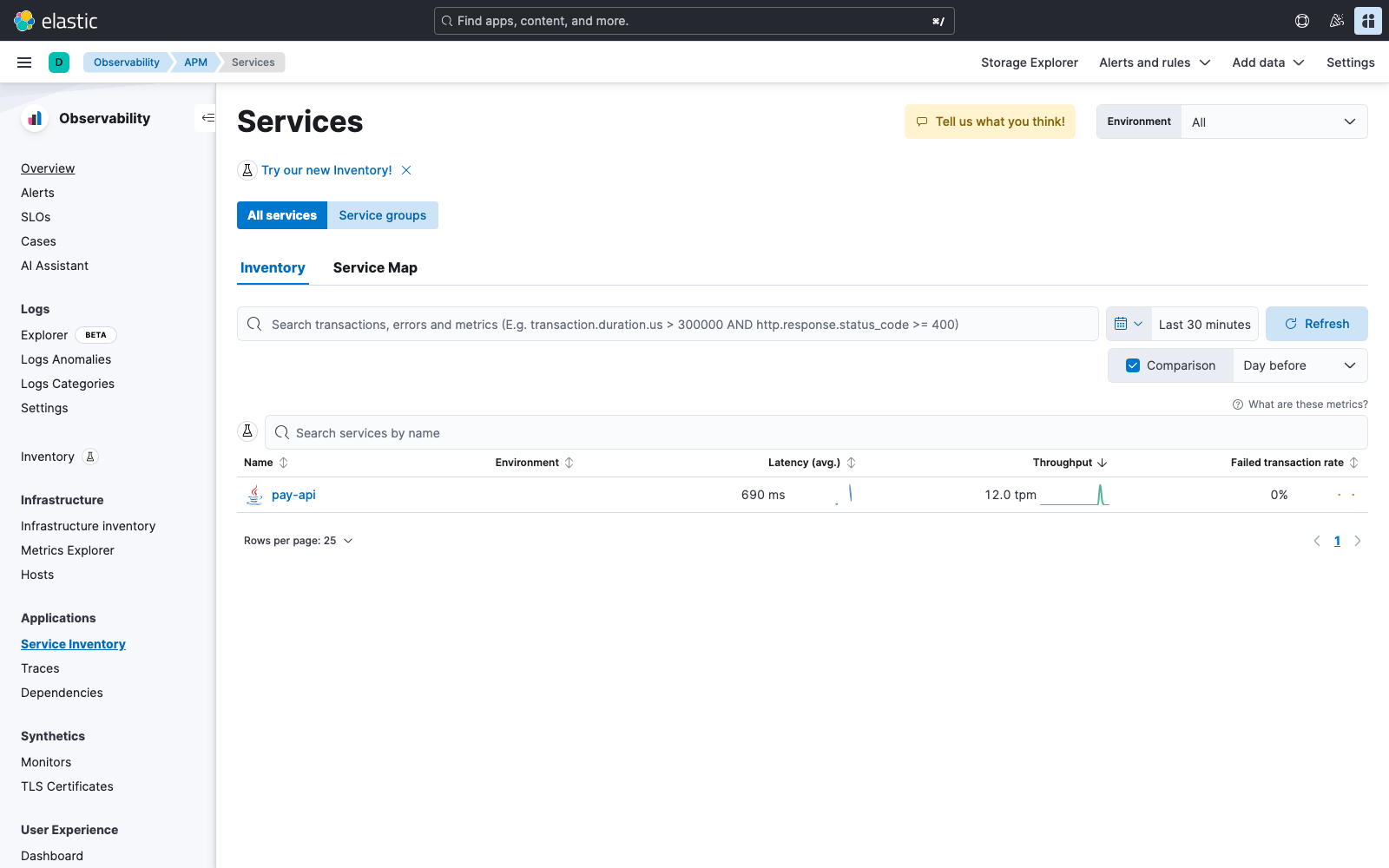Click the Elastic logo home icon
The height and width of the screenshot is (868, 1389).
[24, 21]
